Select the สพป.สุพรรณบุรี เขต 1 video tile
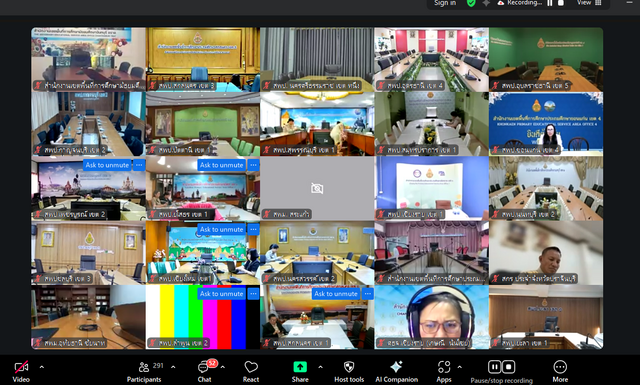 [317, 124]
